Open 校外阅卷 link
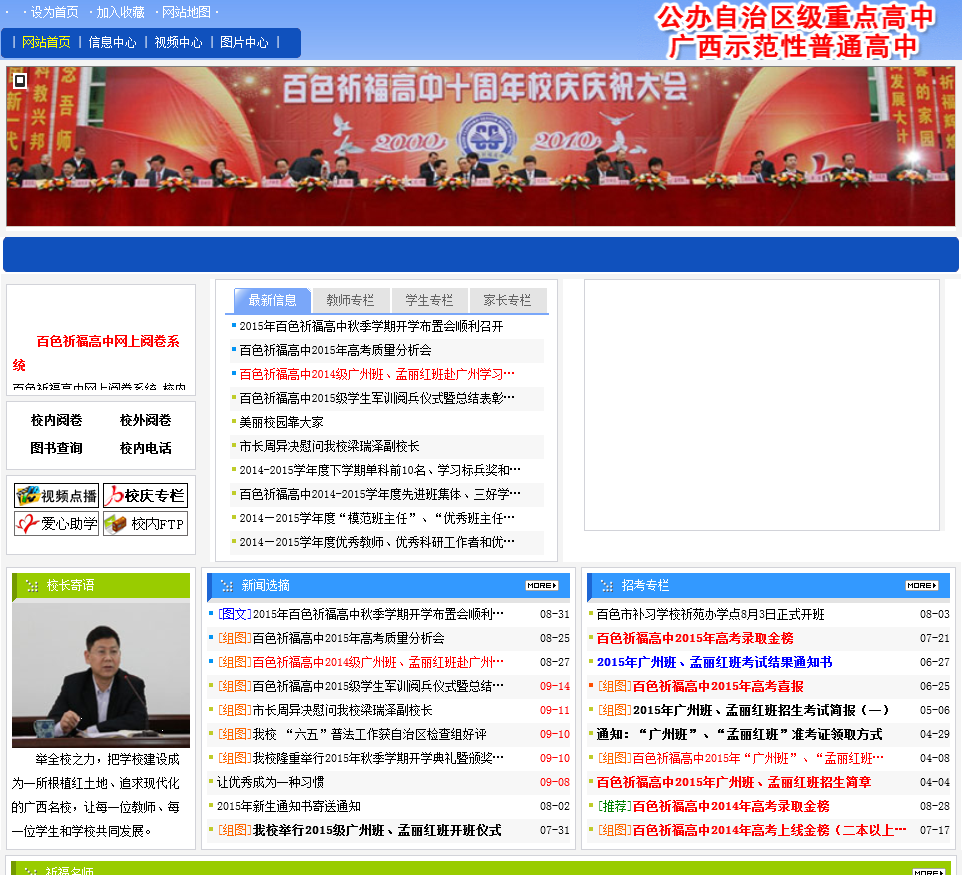Viewport: 962px width, 875px height. pos(145,420)
